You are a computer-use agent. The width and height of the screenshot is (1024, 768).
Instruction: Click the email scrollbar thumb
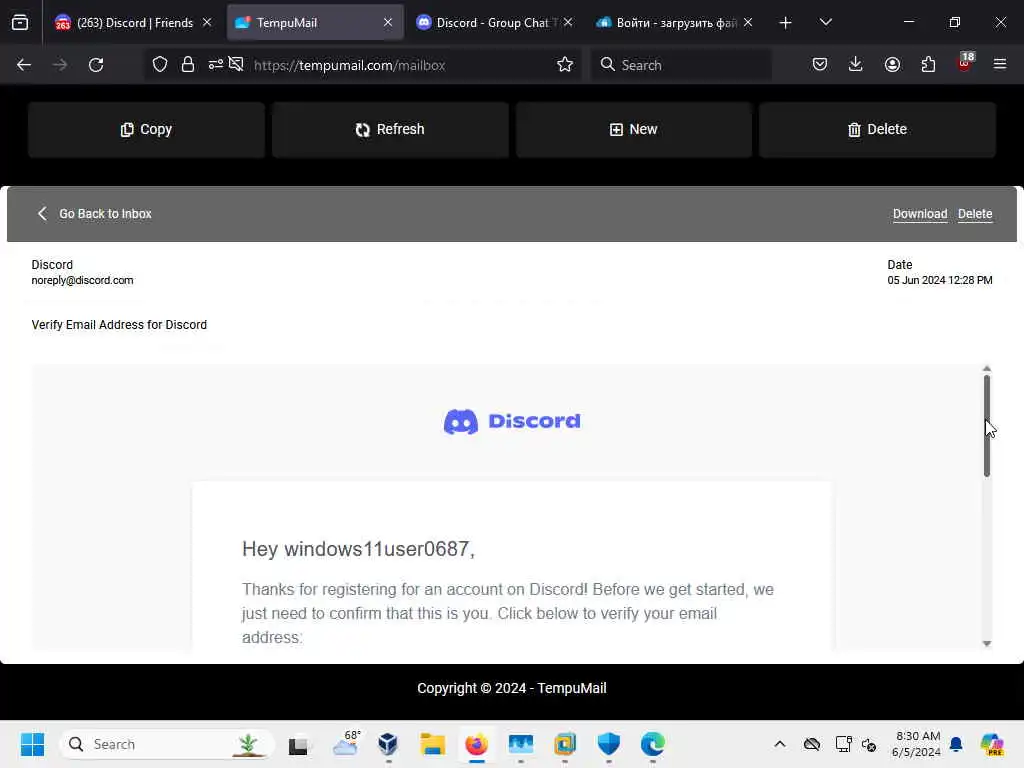(x=986, y=426)
